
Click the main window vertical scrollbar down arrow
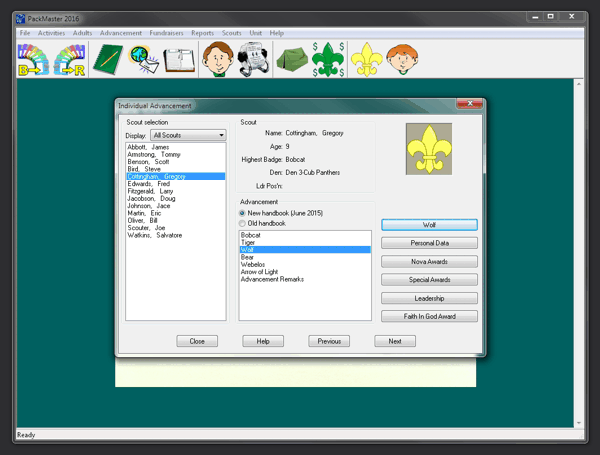pos(579,423)
